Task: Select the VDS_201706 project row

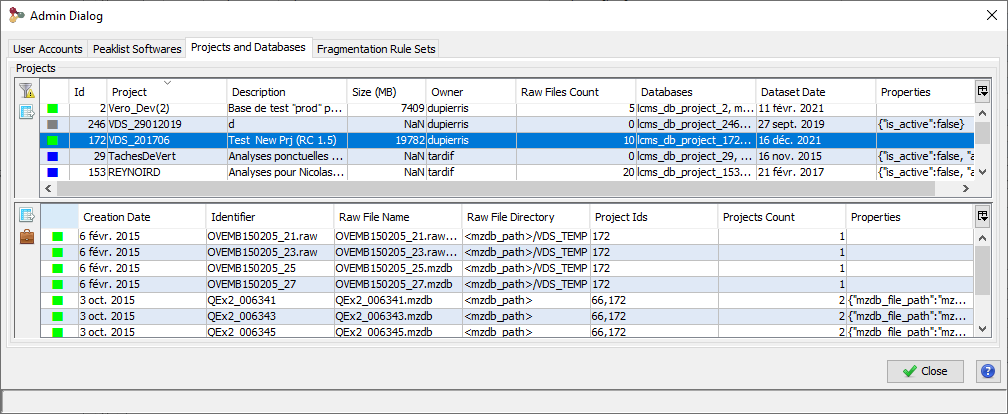Action: (507, 140)
